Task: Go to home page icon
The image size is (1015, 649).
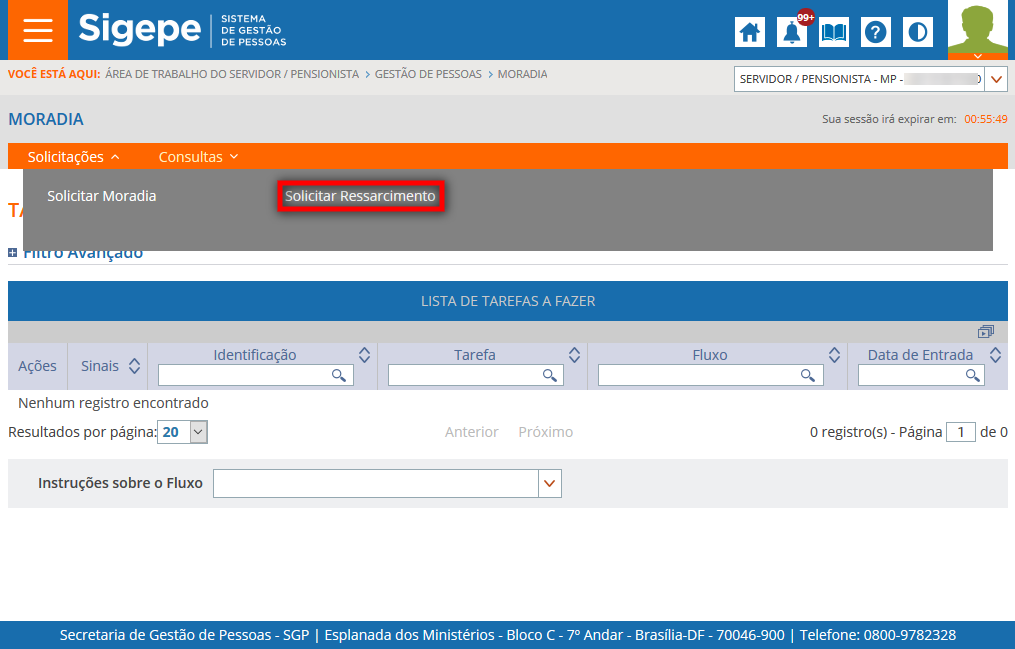Action: coord(750,32)
